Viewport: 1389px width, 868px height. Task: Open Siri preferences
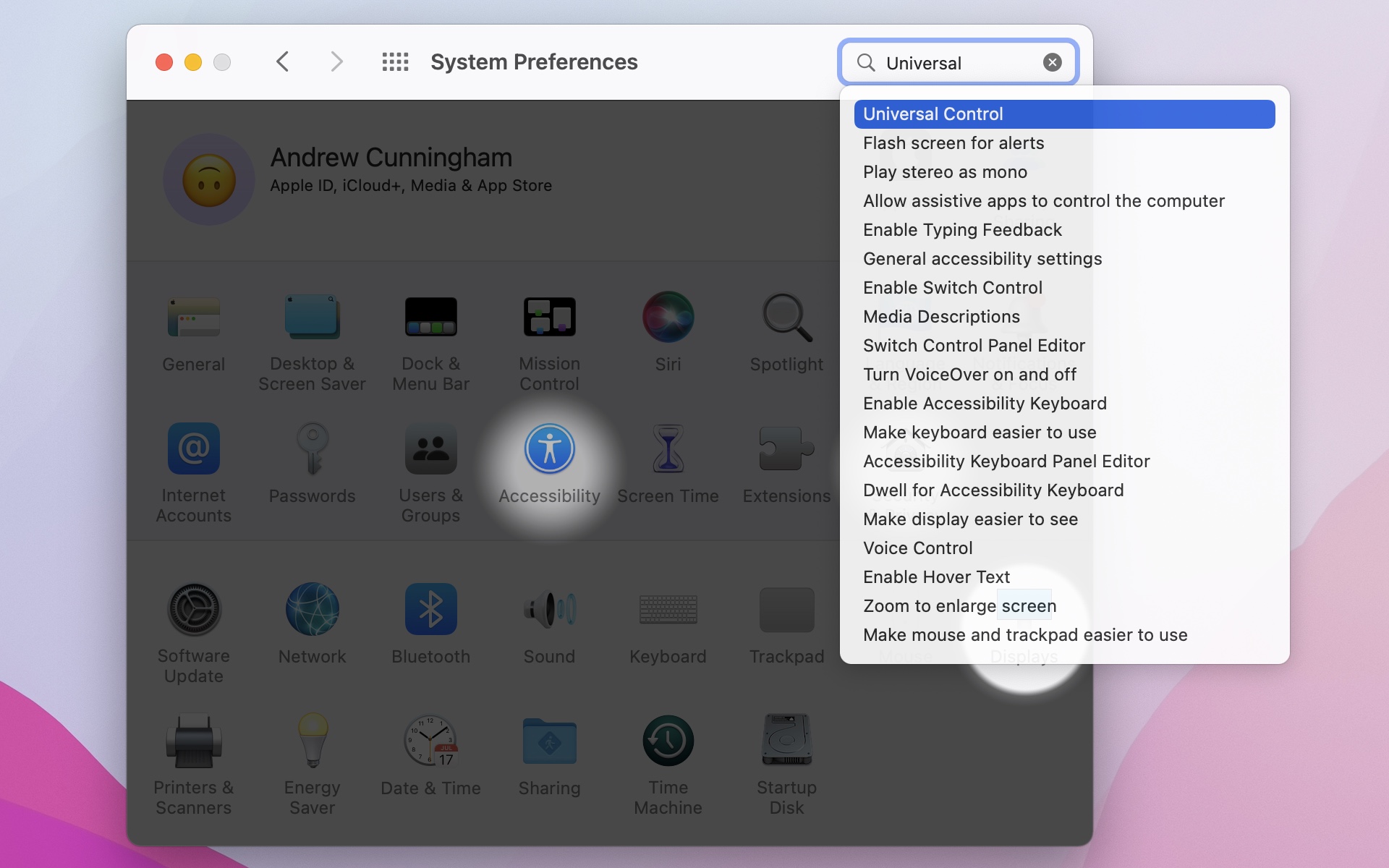[668, 318]
